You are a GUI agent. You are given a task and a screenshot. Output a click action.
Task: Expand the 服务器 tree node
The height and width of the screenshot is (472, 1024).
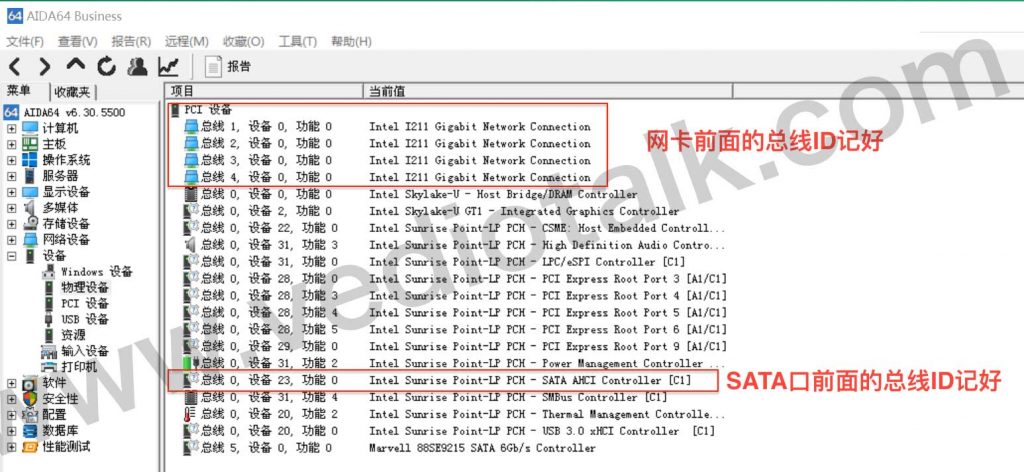[11, 176]
